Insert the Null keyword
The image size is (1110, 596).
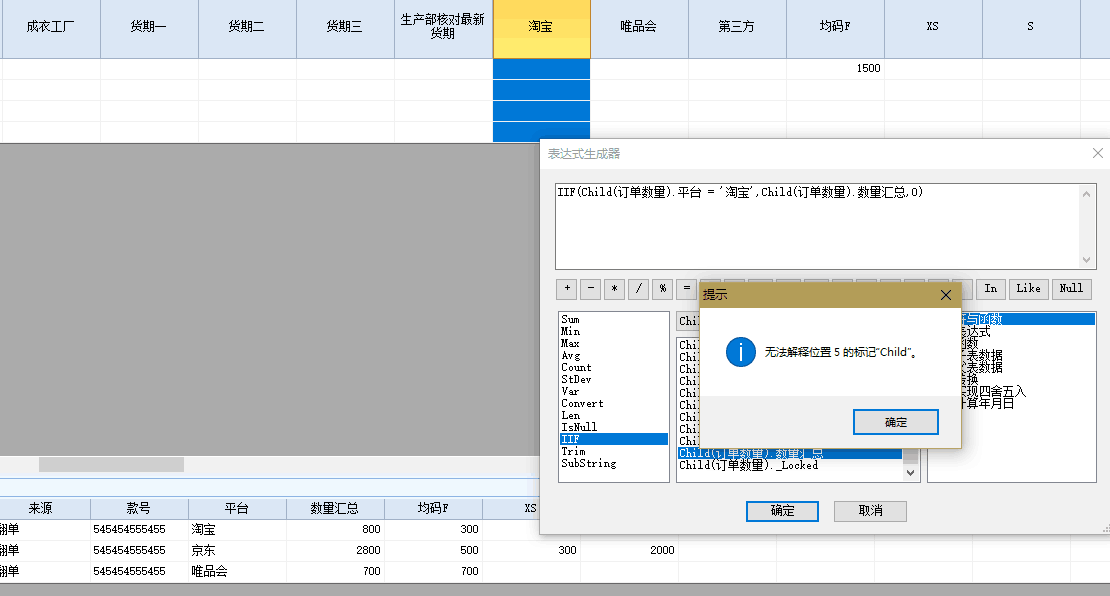tap(1071, 289)
